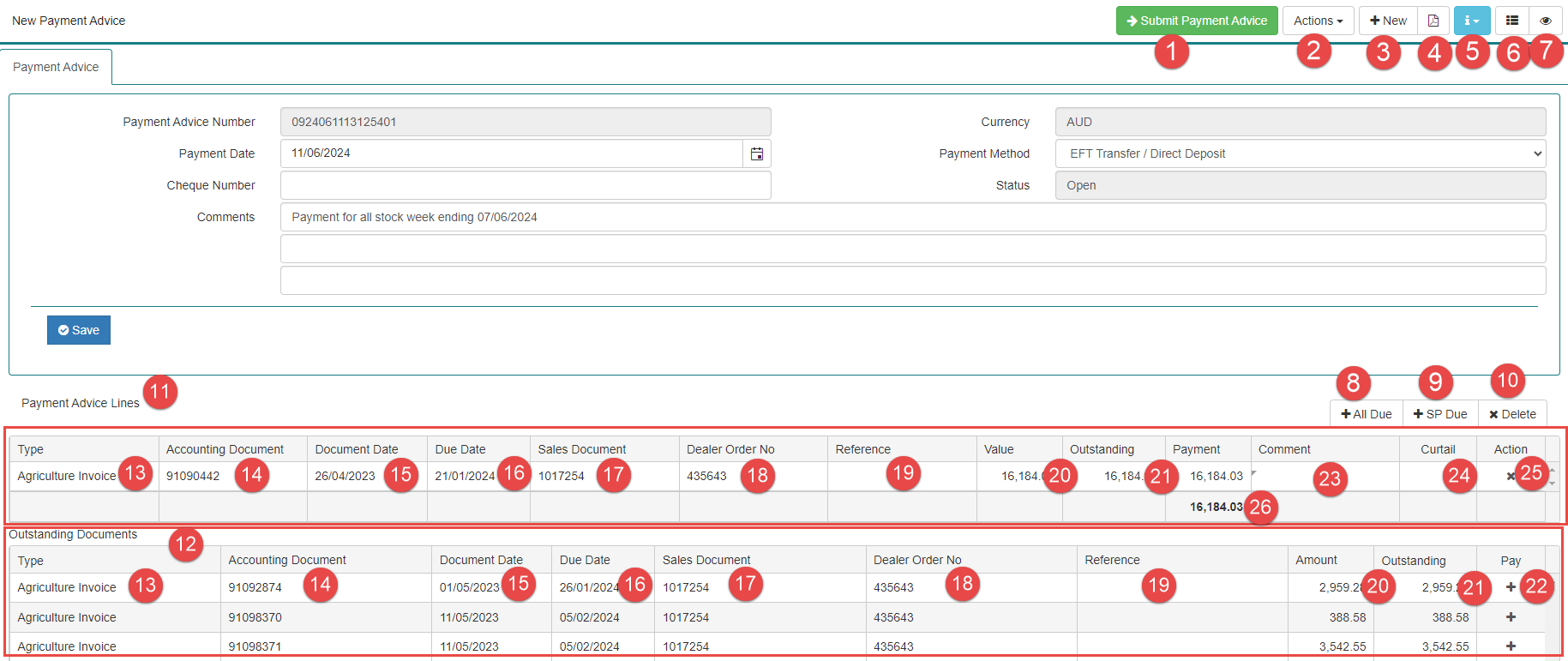This screenshot has width=1568, height=661.
Task: Open the Payment Method dropdown
Action: (1300, 153)
